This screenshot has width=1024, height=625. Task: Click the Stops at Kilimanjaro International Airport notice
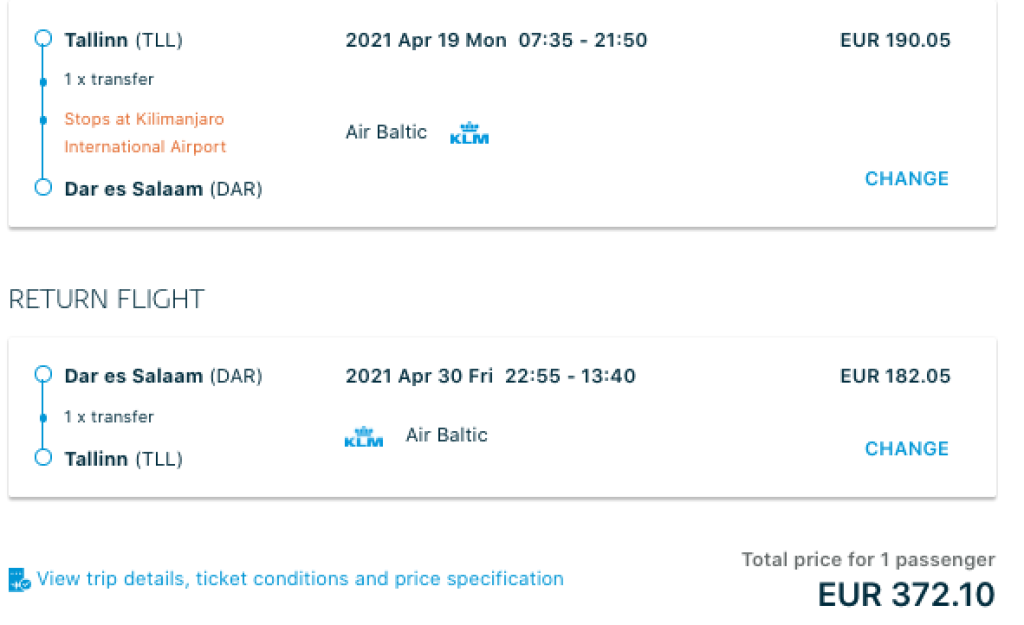pyautogui.click(x=145, y=133)
